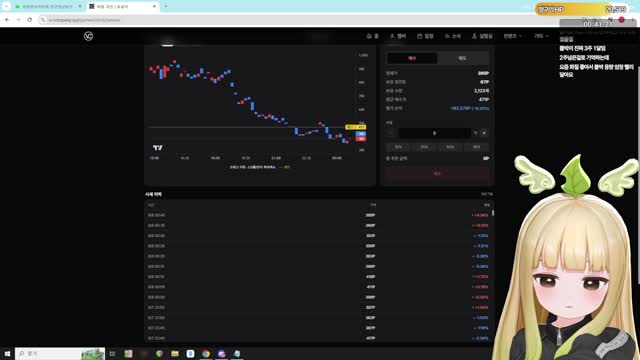
Task: Choose the max quick-amount button
Action: click(x=476, y=147)
